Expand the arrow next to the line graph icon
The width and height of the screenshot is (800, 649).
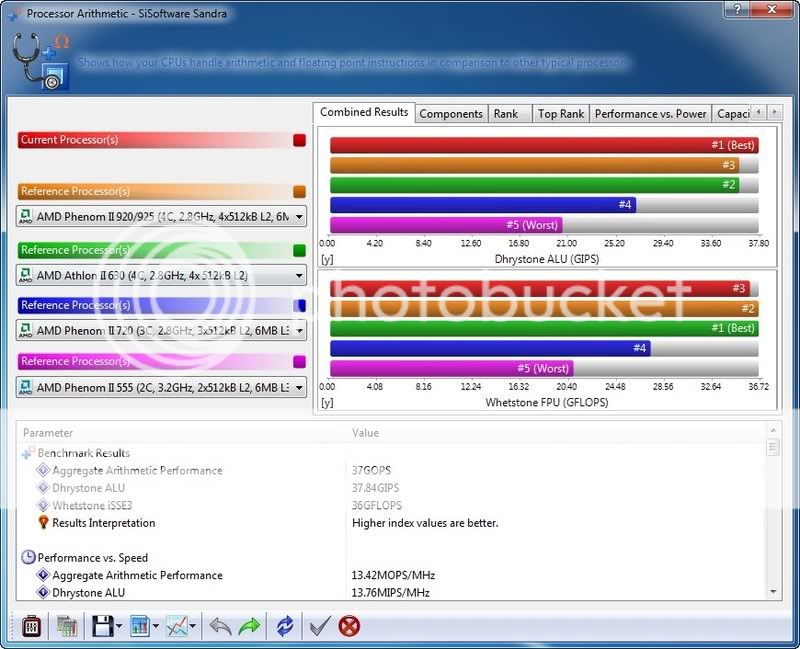tap(192, 626)
